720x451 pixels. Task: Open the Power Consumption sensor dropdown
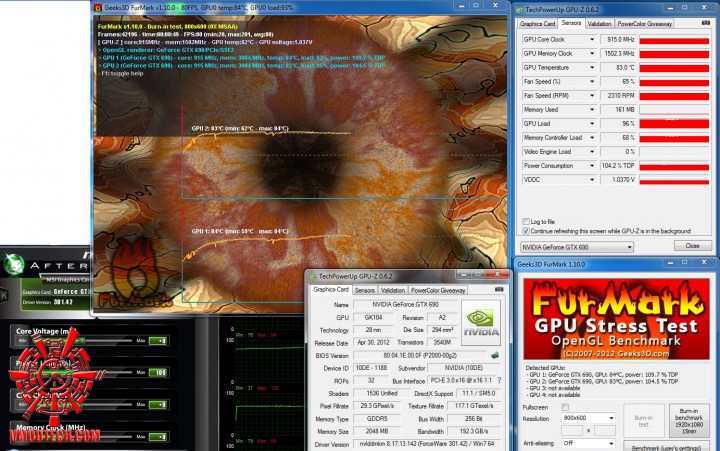(x=591, y=166)
